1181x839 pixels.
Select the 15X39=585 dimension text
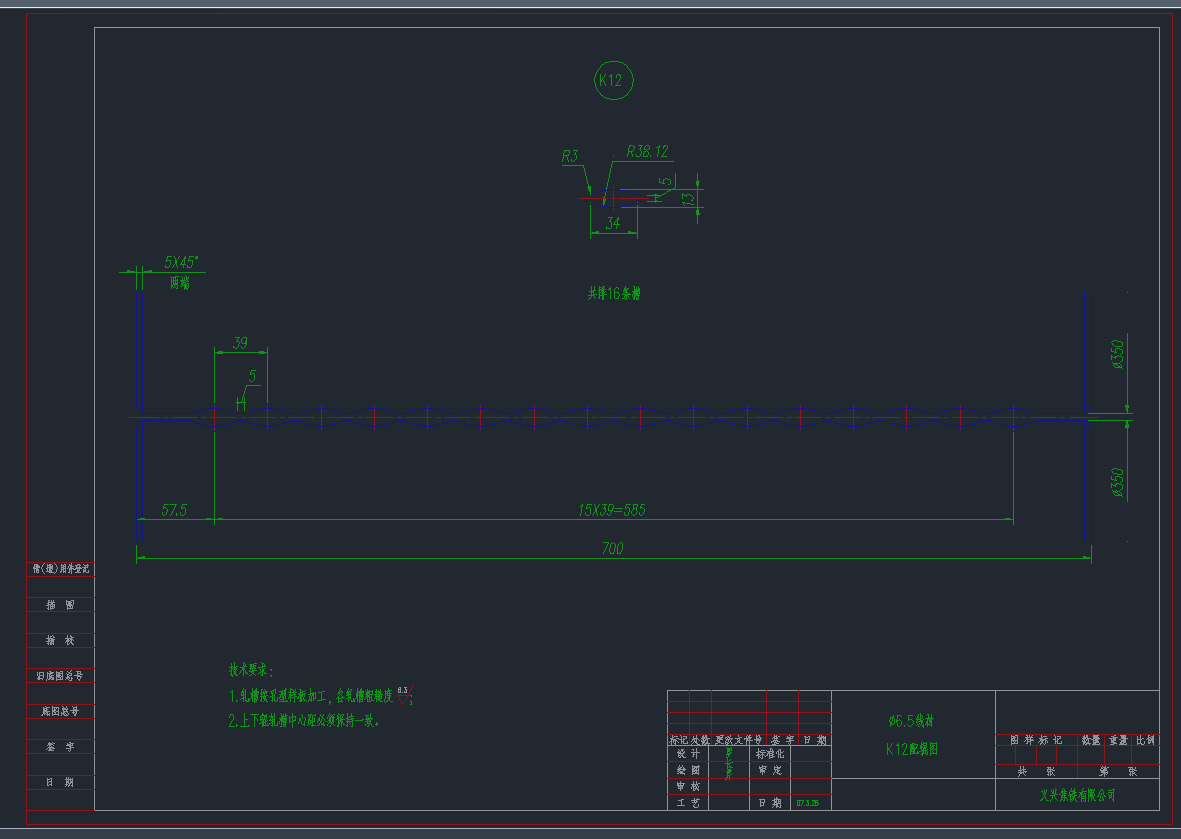(x=612, y=510)
